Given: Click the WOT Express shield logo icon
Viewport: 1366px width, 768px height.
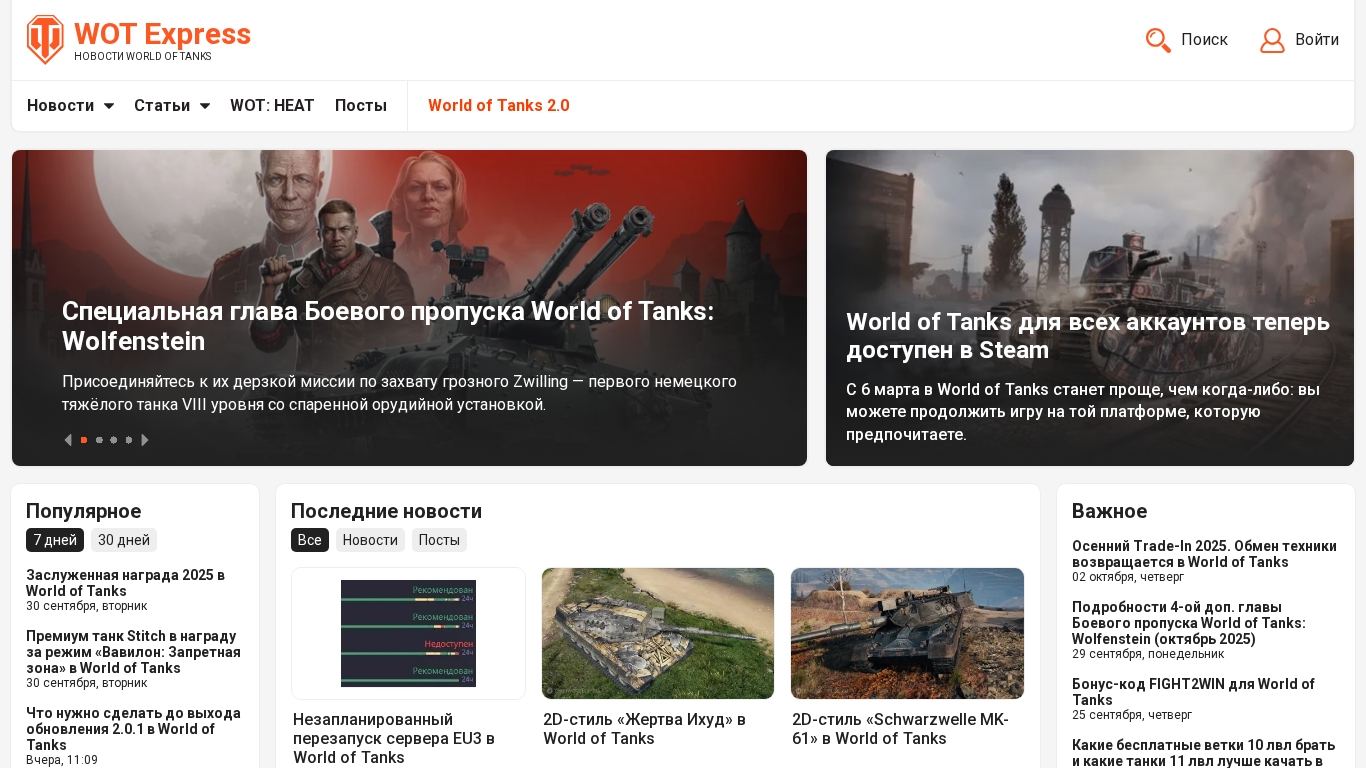Looking at the screenshot, I should 45,40.
